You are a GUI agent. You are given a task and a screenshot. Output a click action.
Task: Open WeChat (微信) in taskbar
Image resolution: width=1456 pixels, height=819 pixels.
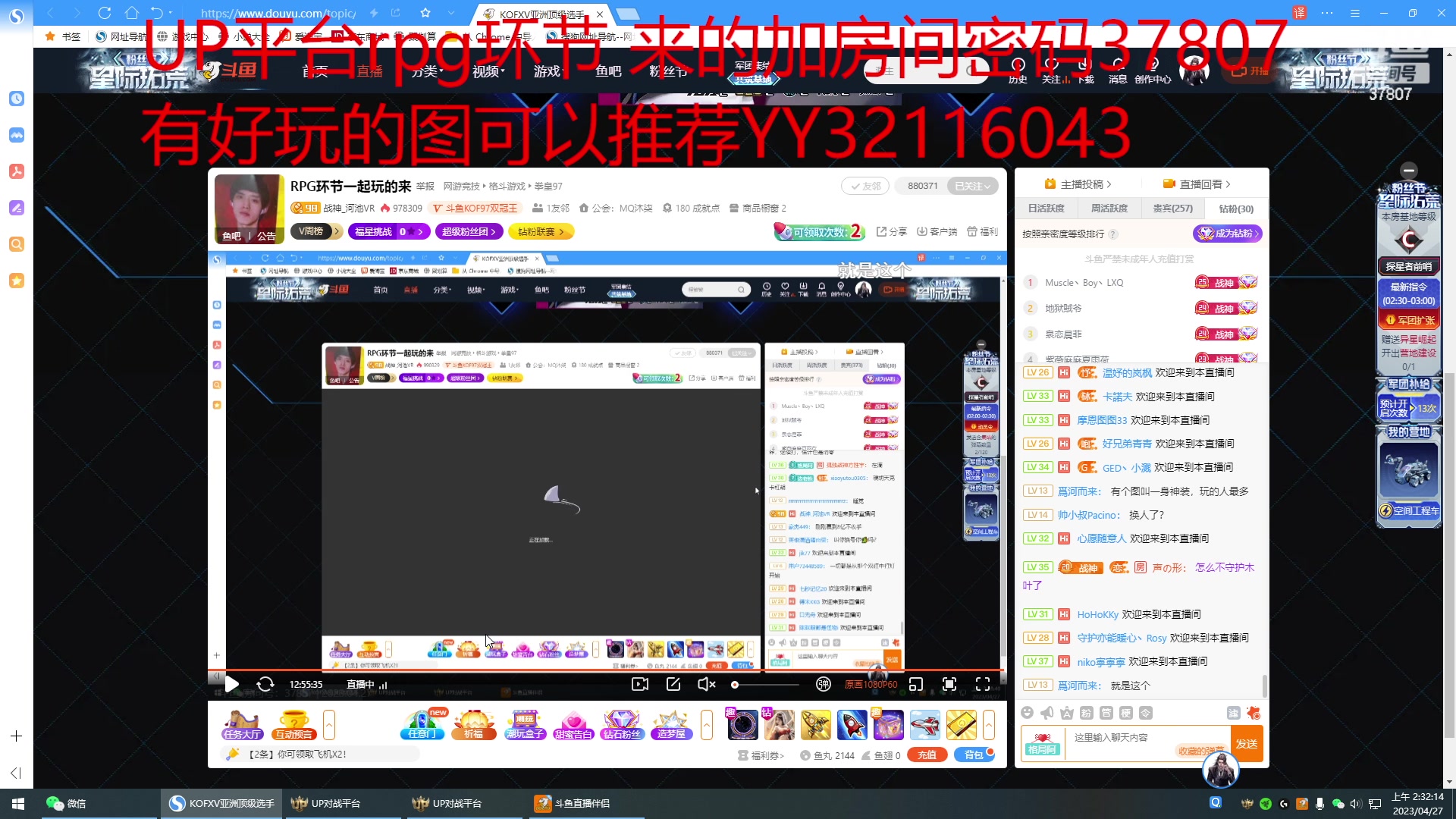click(67, 803)
